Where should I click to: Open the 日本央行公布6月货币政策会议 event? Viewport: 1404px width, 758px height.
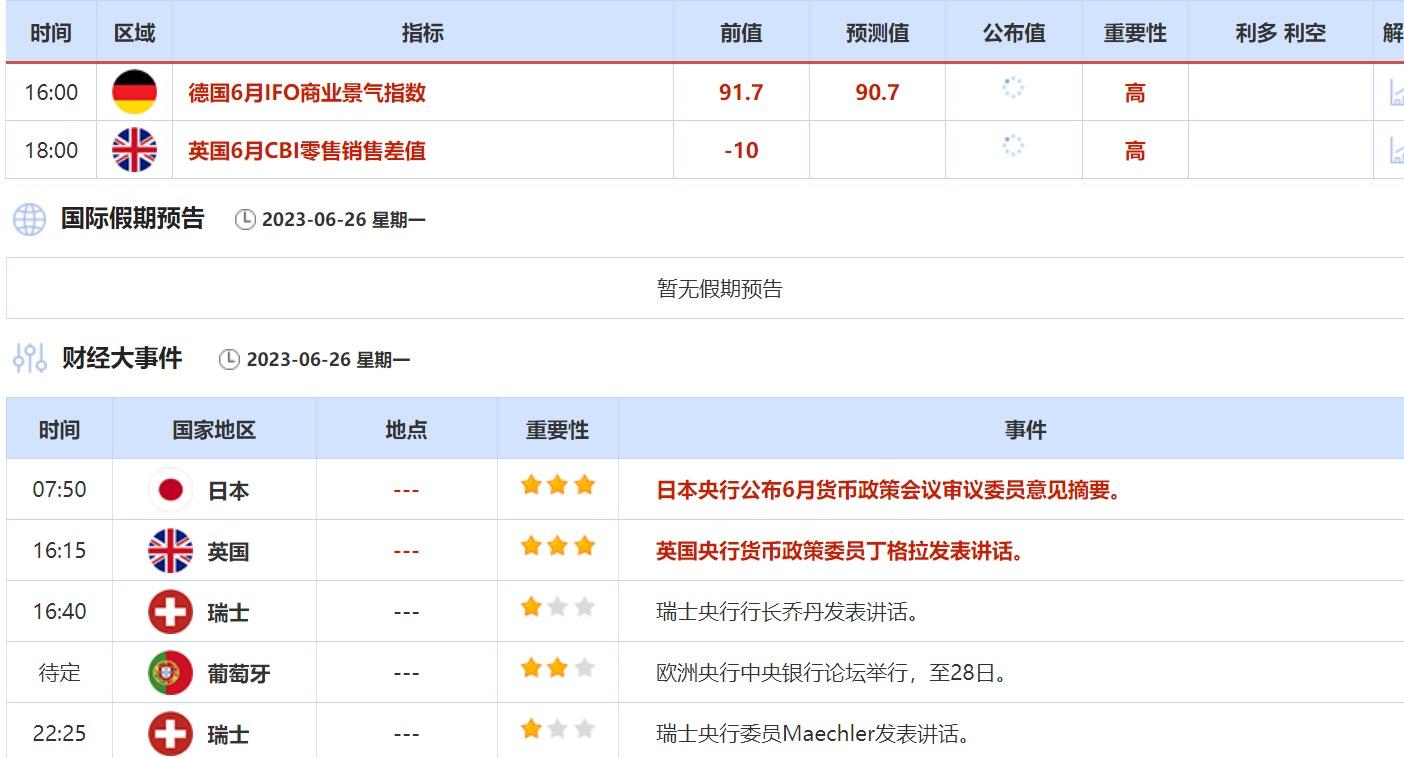point(889,490)
